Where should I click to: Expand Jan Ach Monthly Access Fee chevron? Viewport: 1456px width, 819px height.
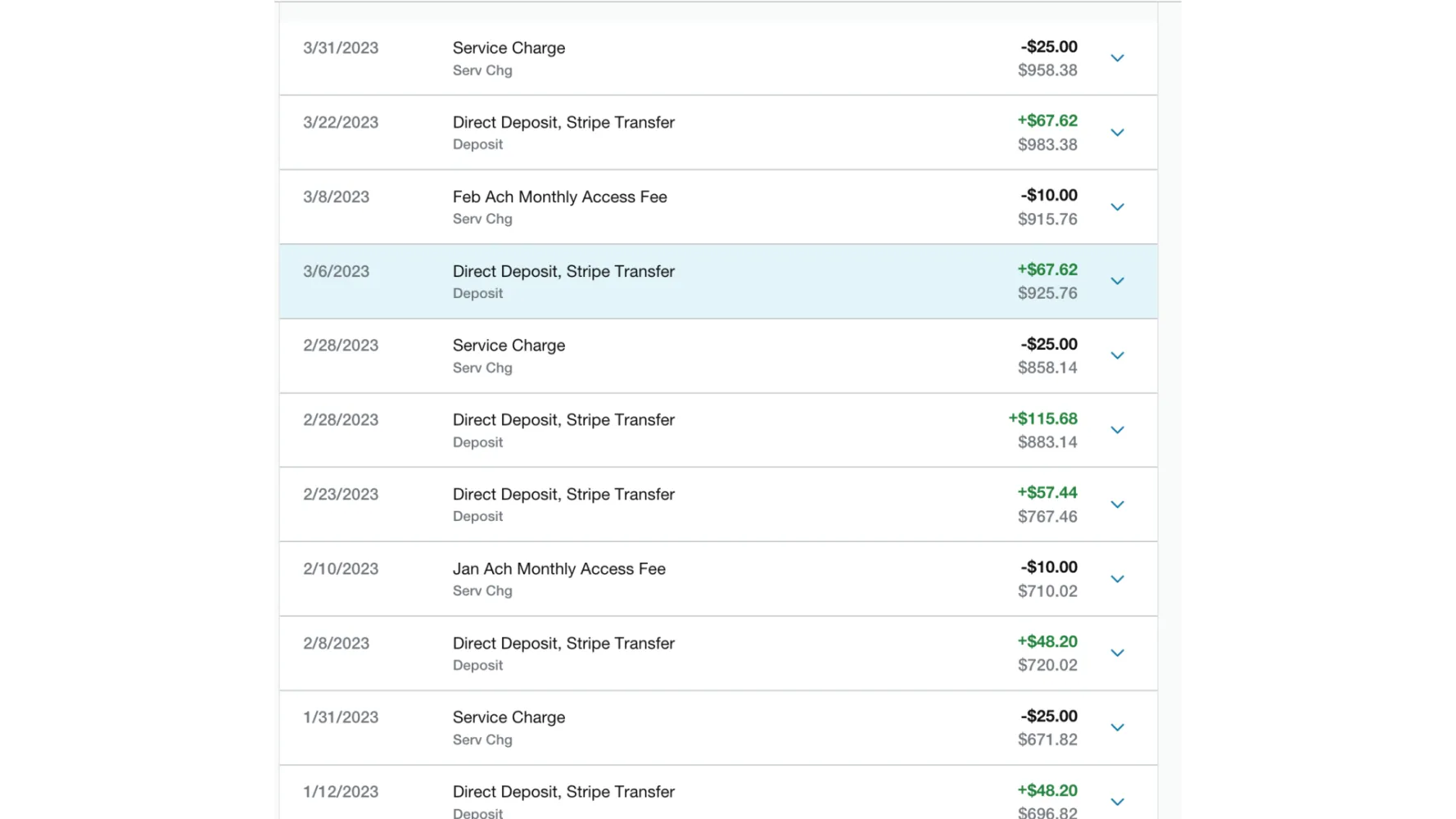1117,579
